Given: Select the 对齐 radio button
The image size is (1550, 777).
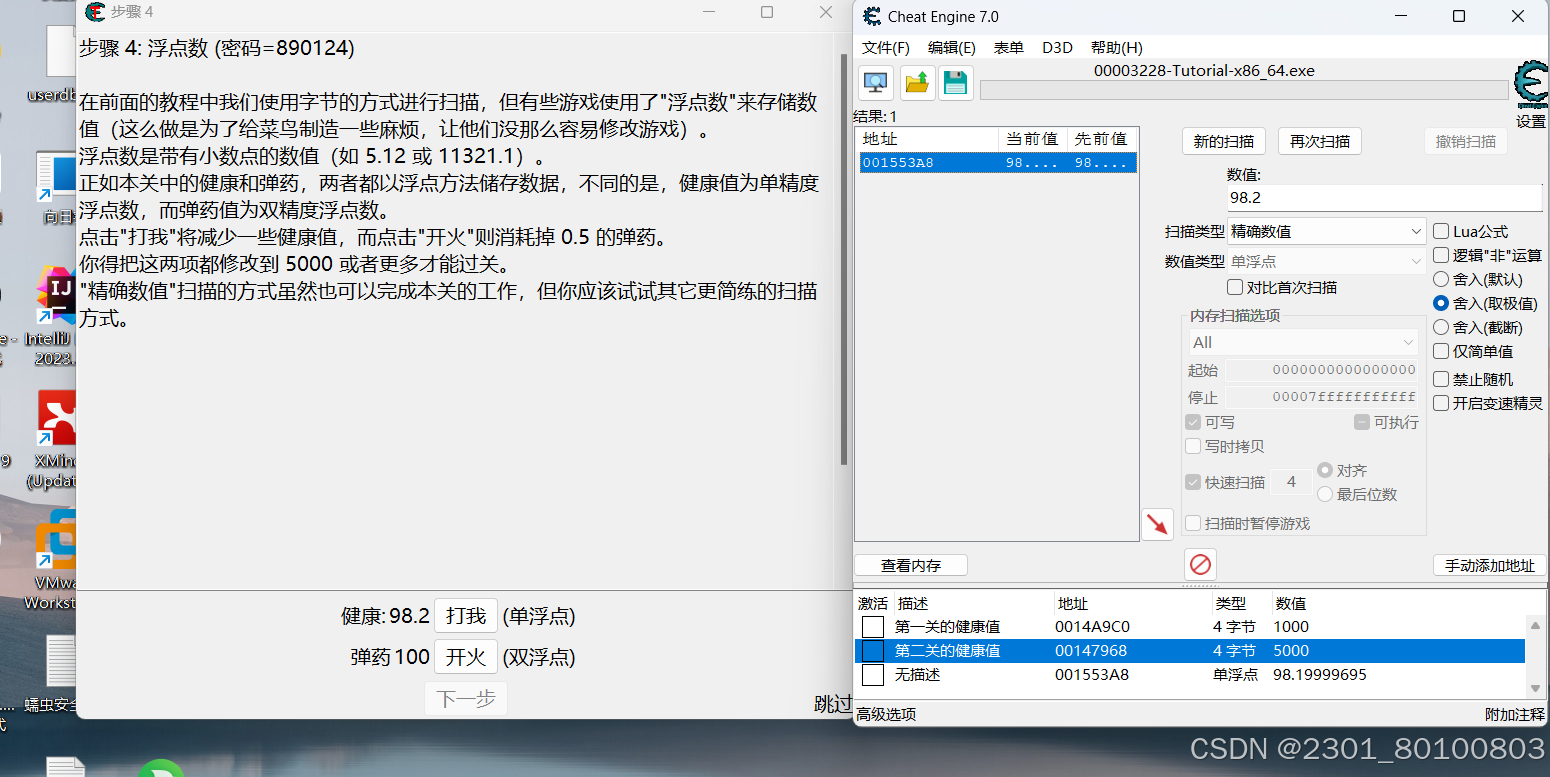Looking at the screenshot, I should (x=1325, y=470).
